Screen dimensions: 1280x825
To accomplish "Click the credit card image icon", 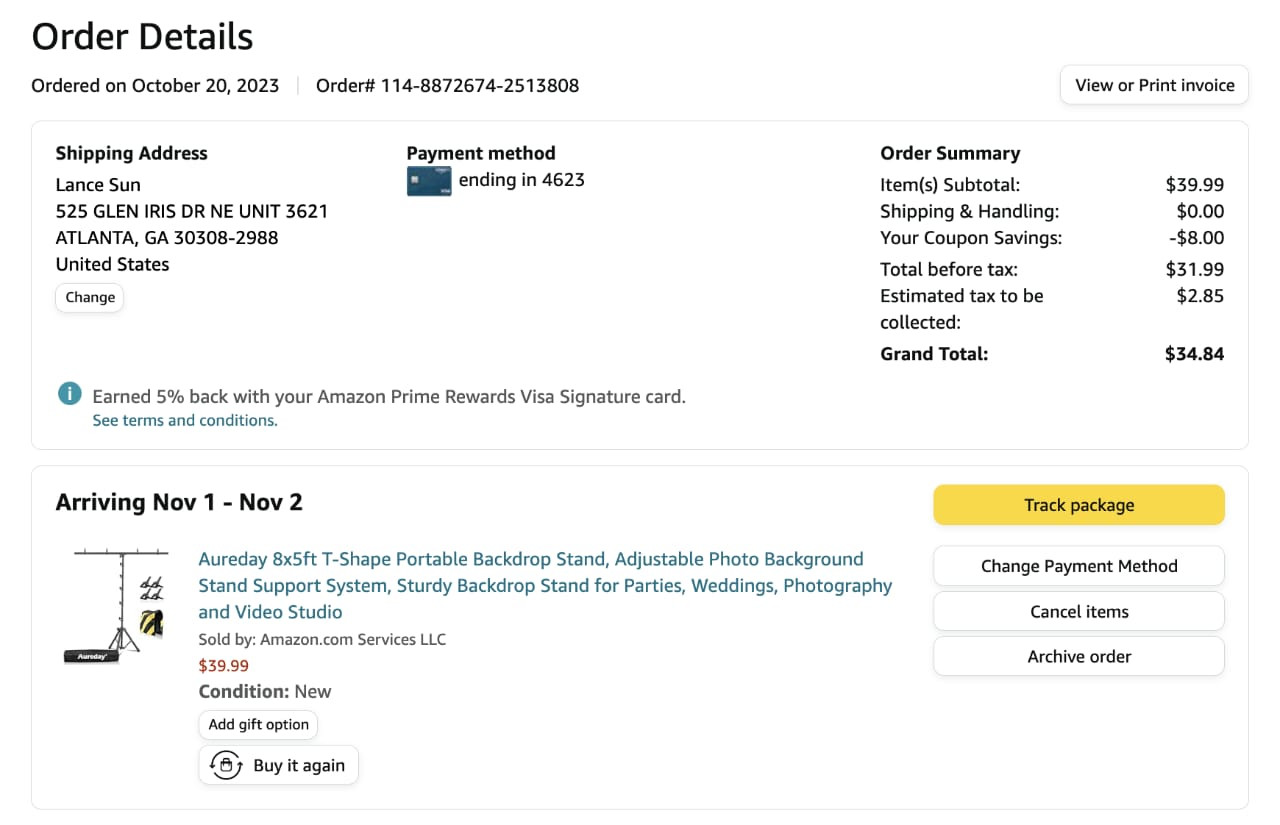I will [429, 181].
